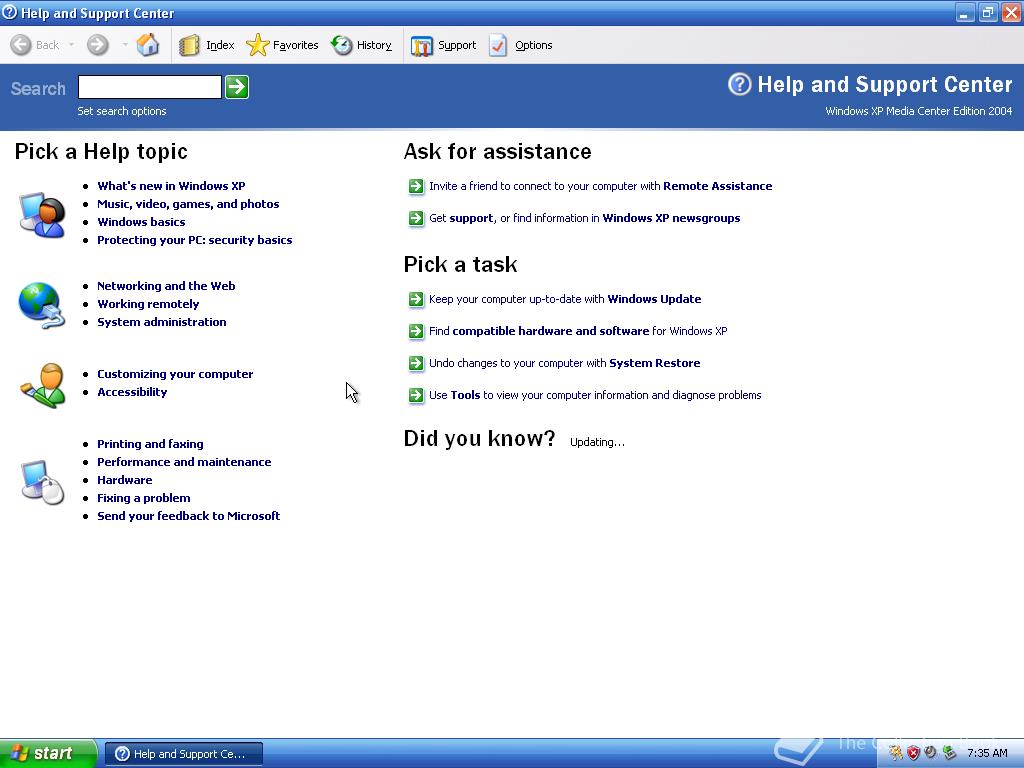
Task: Open Music, video, games, and photos
Action: [188, 204]
